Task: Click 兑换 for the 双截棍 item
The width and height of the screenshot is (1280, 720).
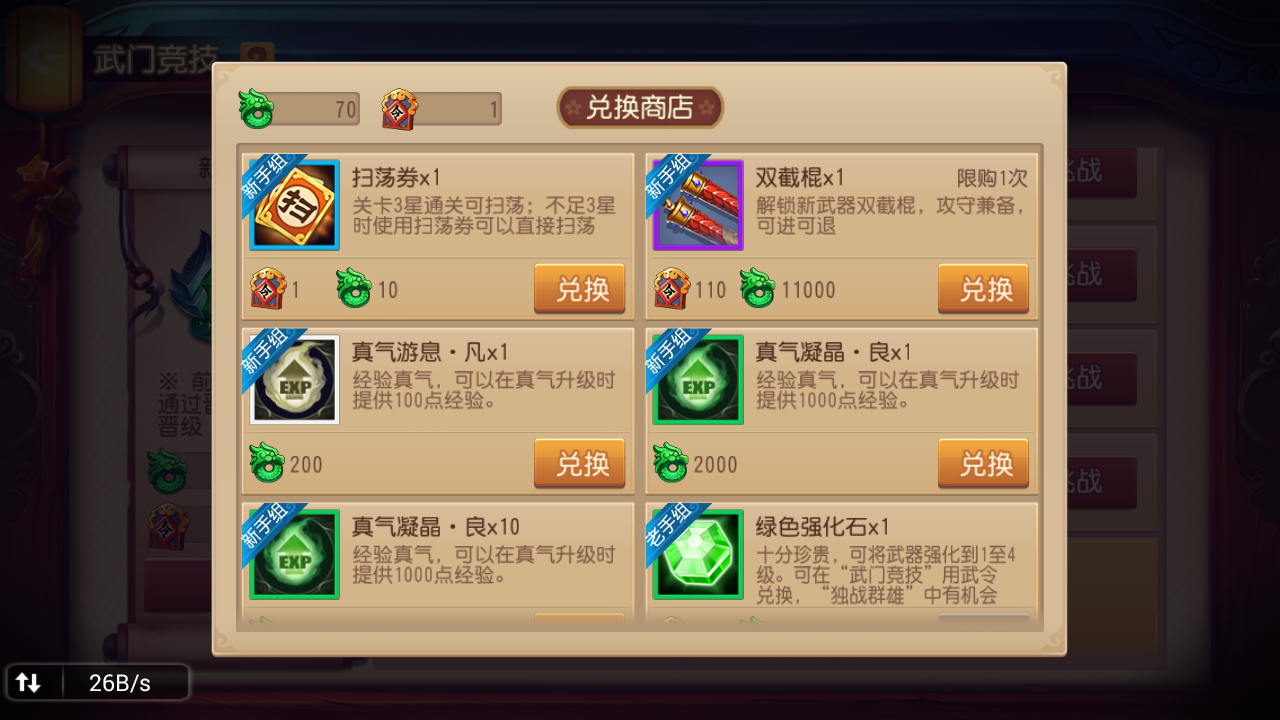Action: pos(983,289)
